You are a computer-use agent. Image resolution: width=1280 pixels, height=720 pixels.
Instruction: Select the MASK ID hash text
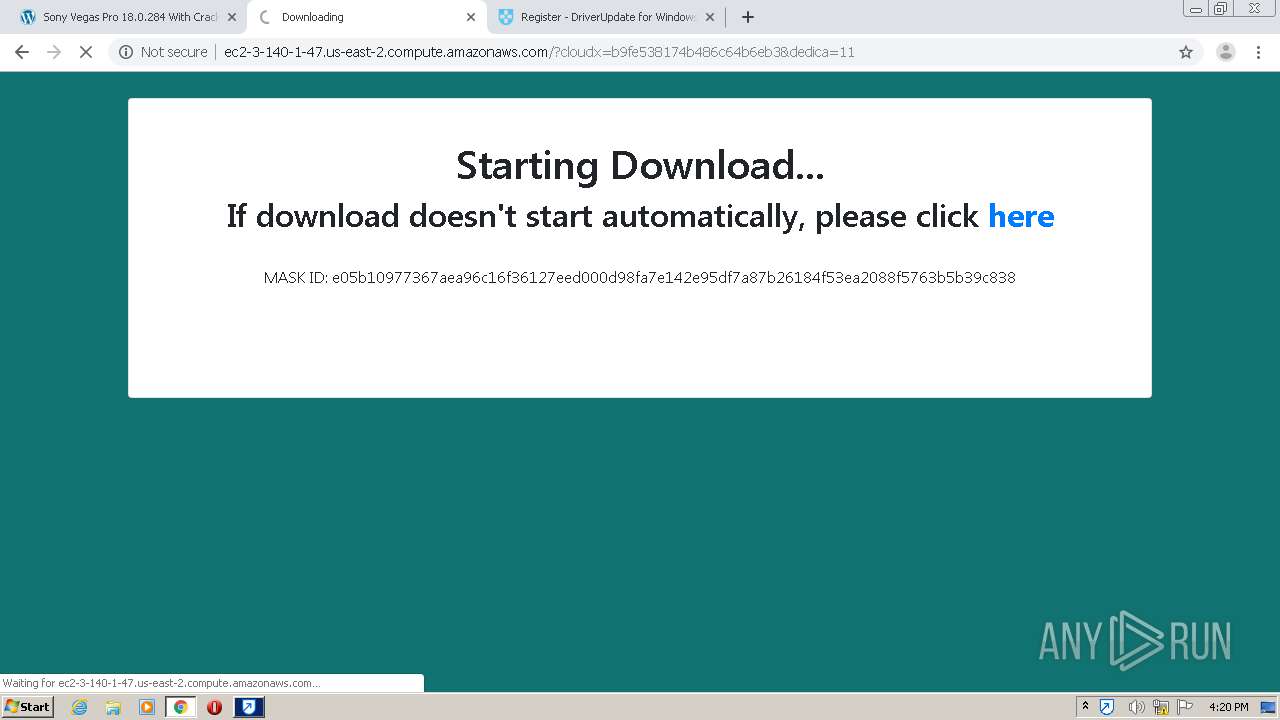coord(673,278)
